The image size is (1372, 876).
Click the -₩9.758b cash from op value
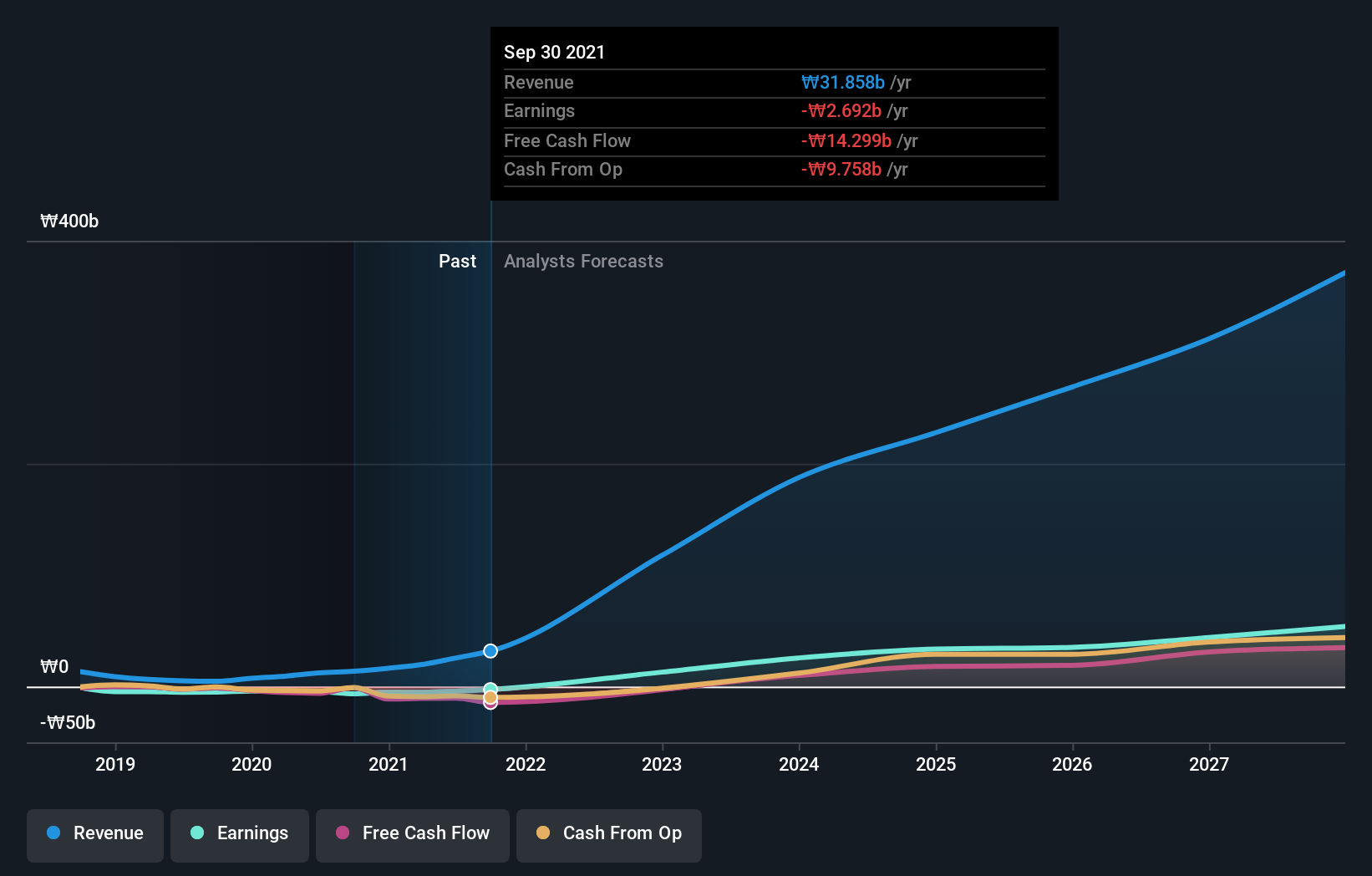[841, 169]
